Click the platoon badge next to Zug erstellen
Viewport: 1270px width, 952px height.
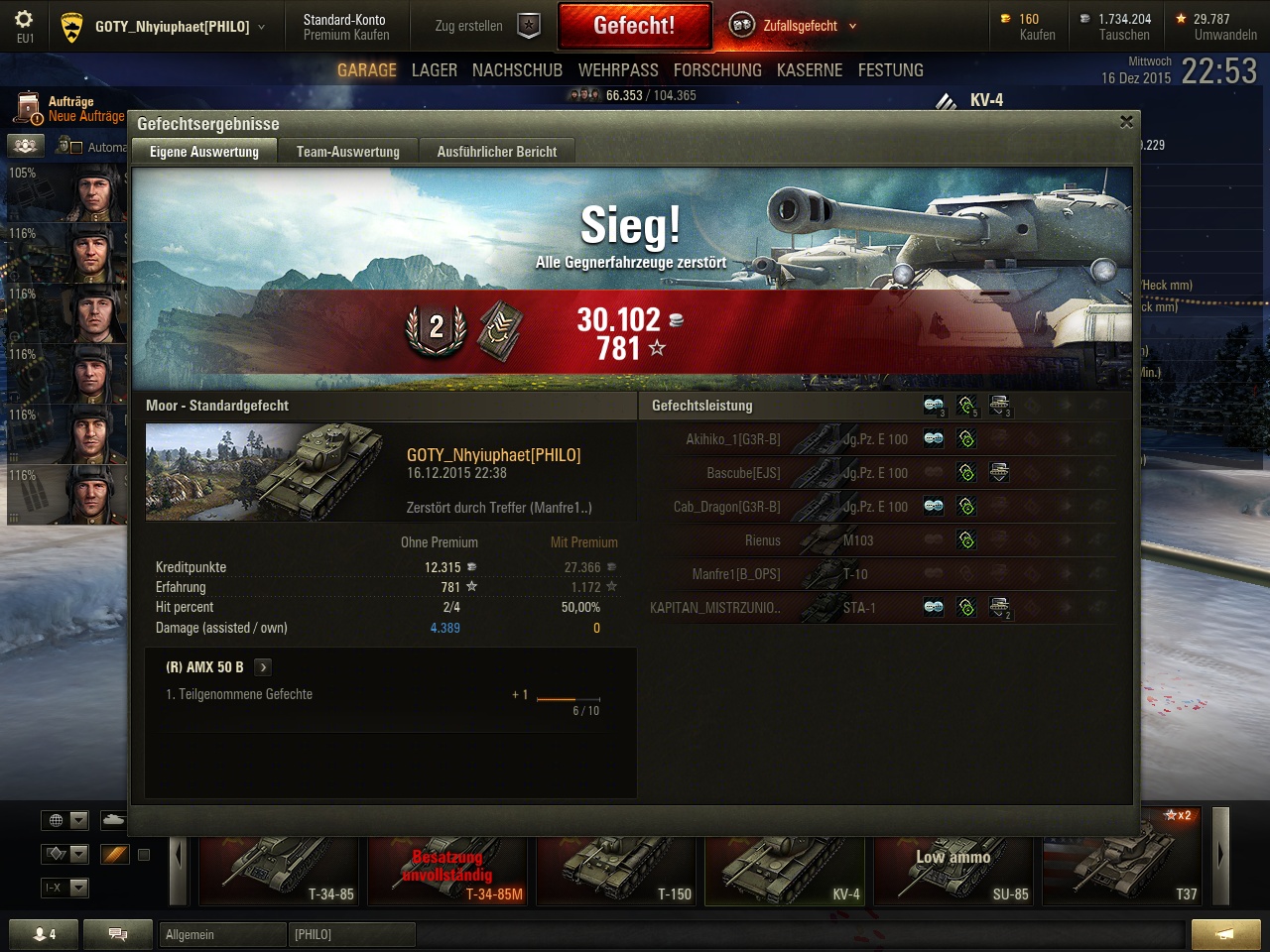(530, 26)
